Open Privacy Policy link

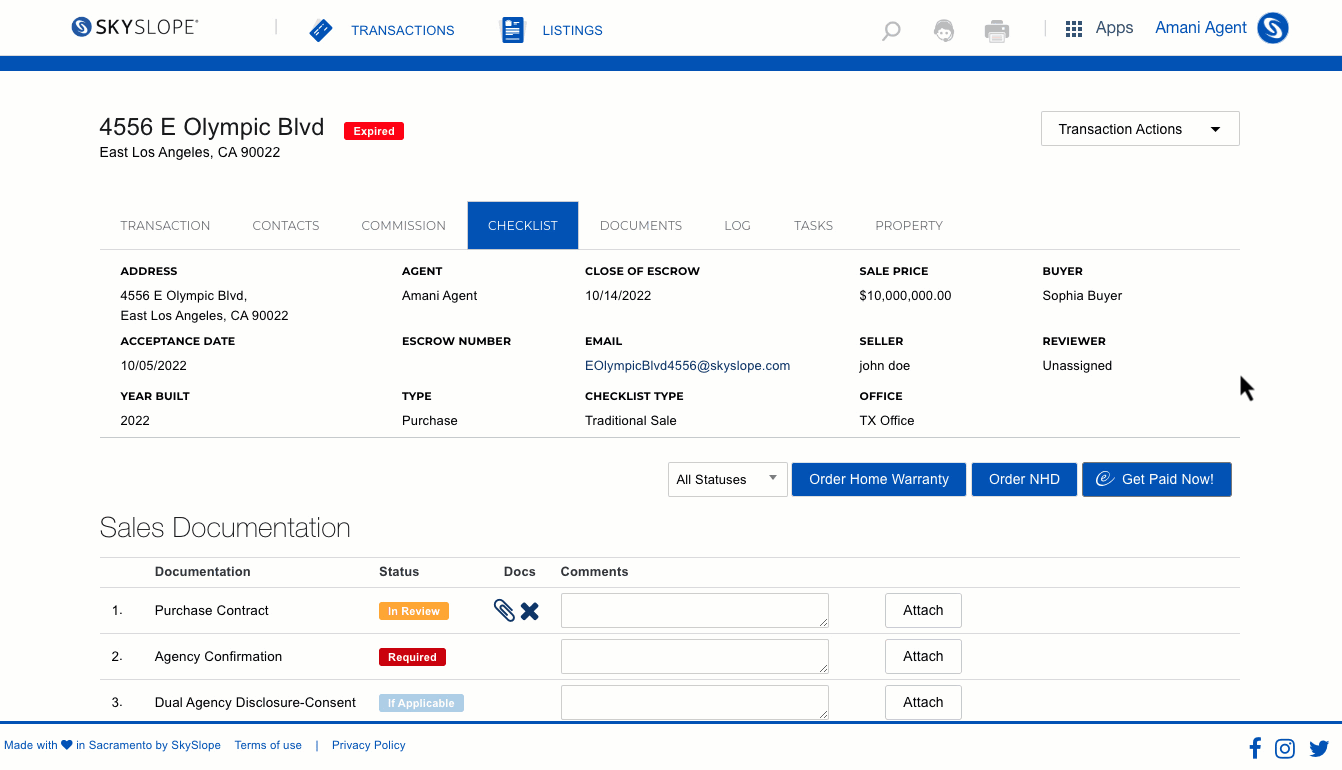point(369,745)
